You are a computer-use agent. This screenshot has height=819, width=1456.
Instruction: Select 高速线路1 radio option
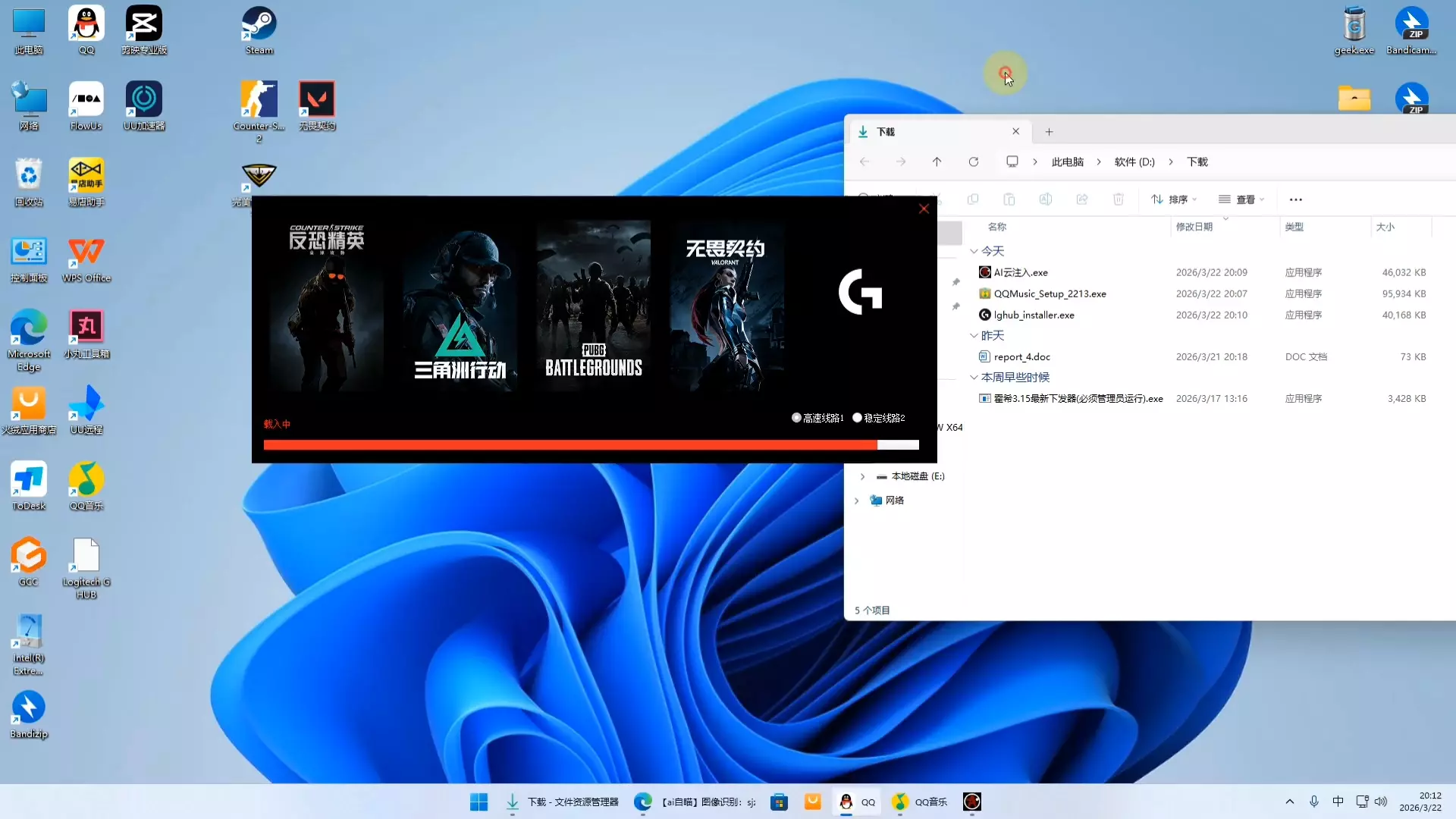(817, 418)
